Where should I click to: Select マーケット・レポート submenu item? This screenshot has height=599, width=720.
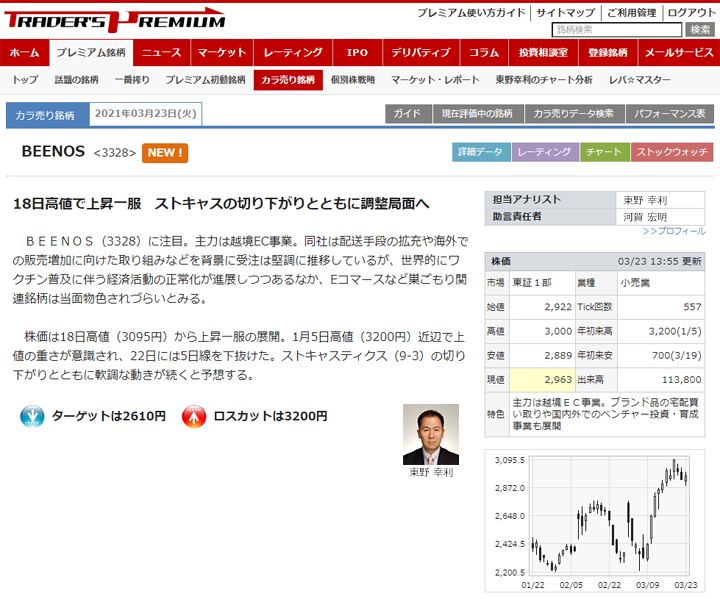point(435,80)
